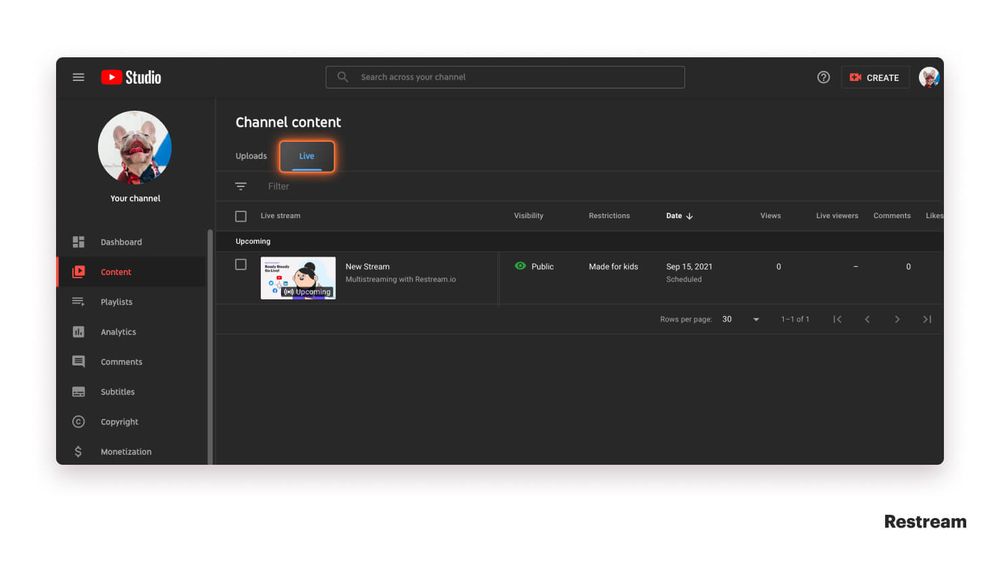Click the New Stream title

[367, 267]
